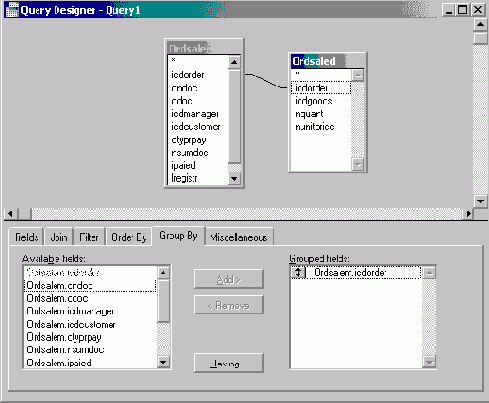Close the Query Designer window
489x403 pixels.
click(x=478, y=10)
